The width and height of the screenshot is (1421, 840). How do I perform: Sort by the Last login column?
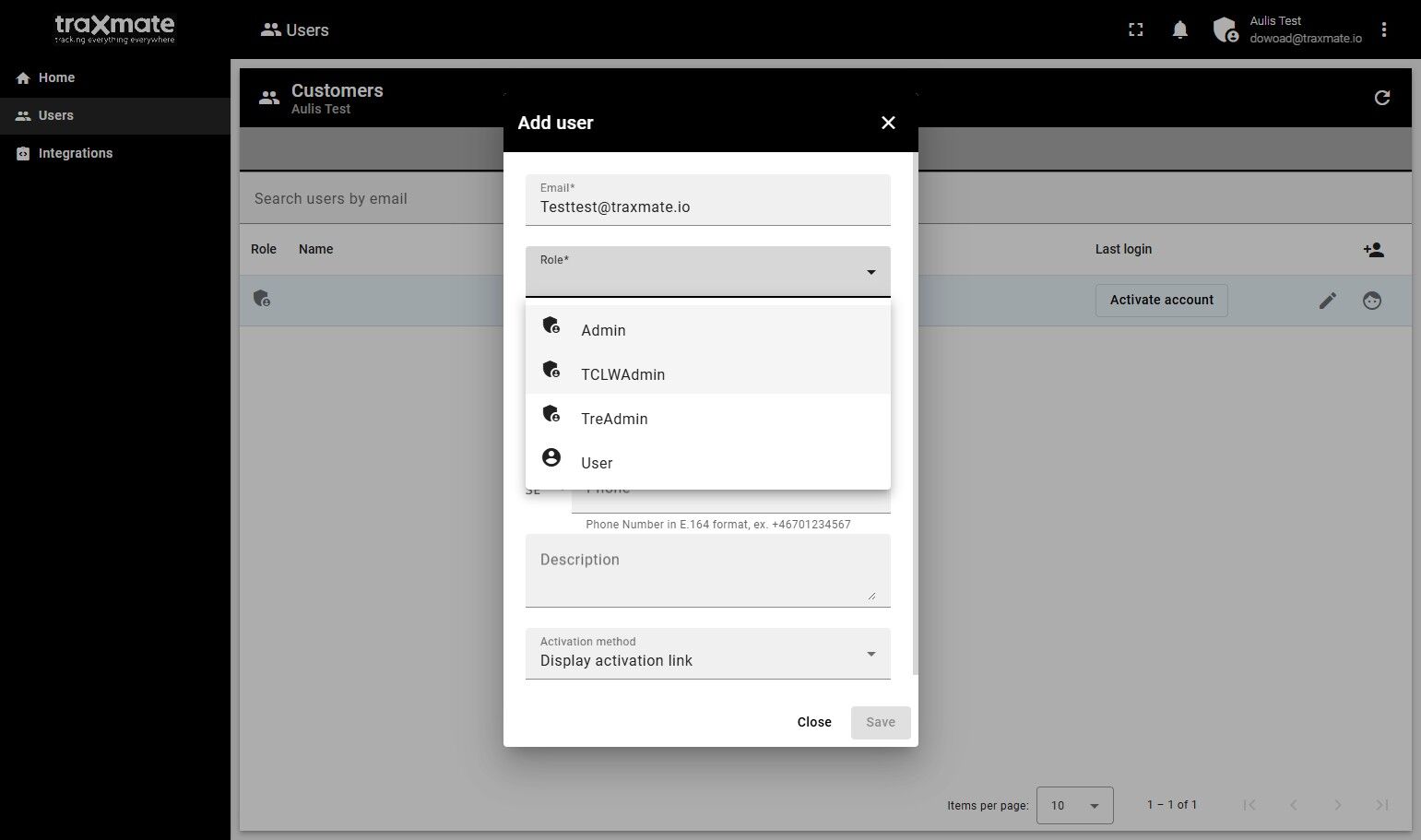coord(1123,249)
